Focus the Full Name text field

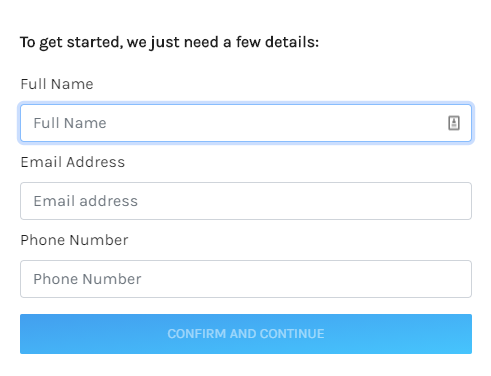pyautogui.click(x=246, y=123)
